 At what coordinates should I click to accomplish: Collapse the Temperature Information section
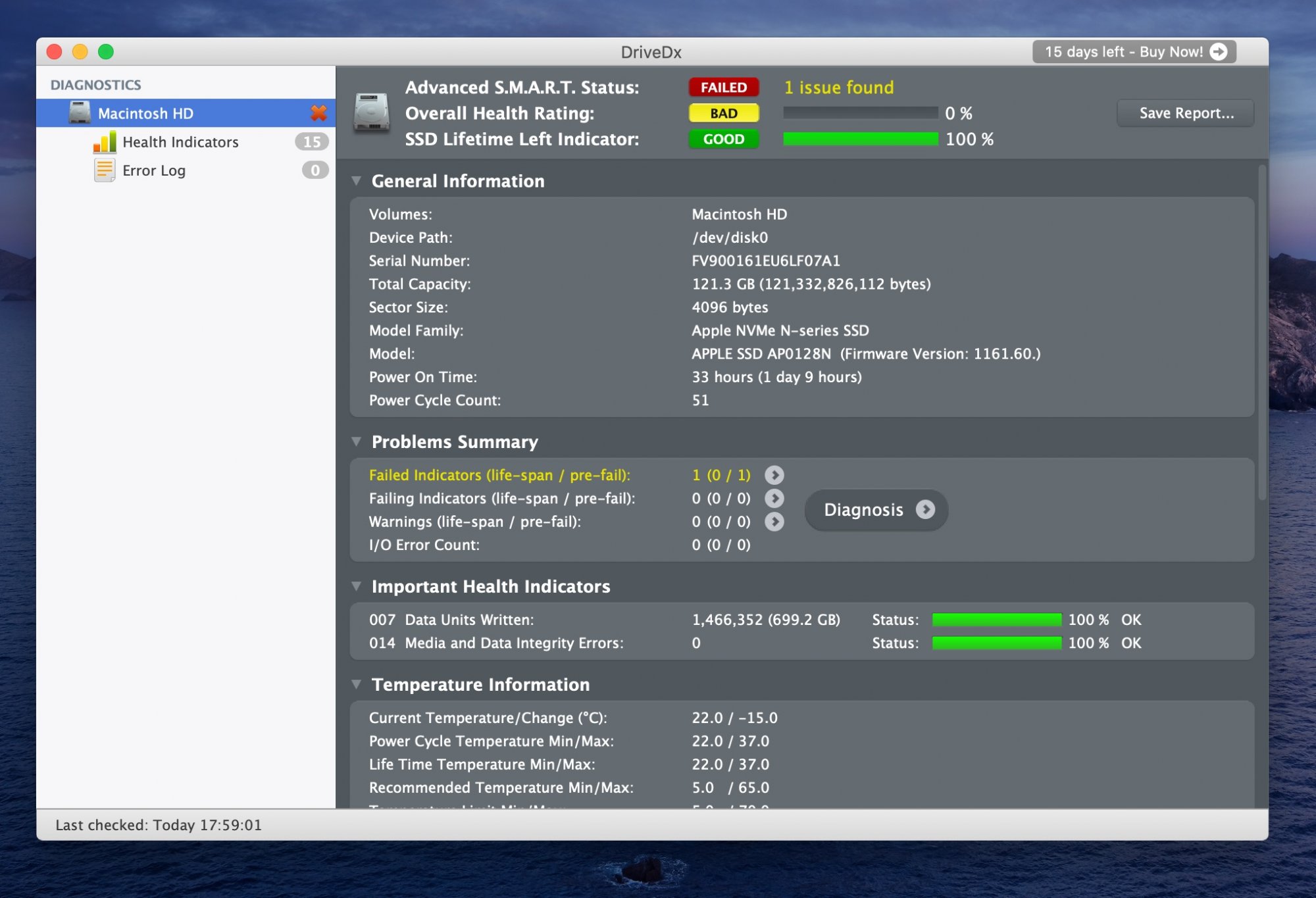(357, 684)
